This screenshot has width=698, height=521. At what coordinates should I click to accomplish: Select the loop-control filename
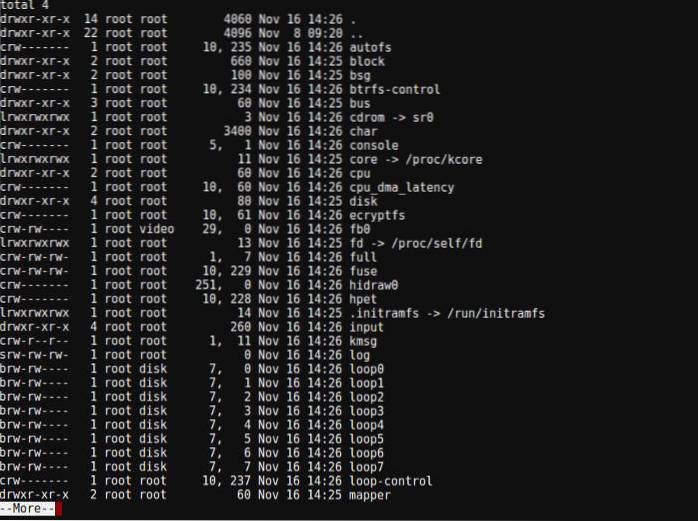click(x=391, y=481)
